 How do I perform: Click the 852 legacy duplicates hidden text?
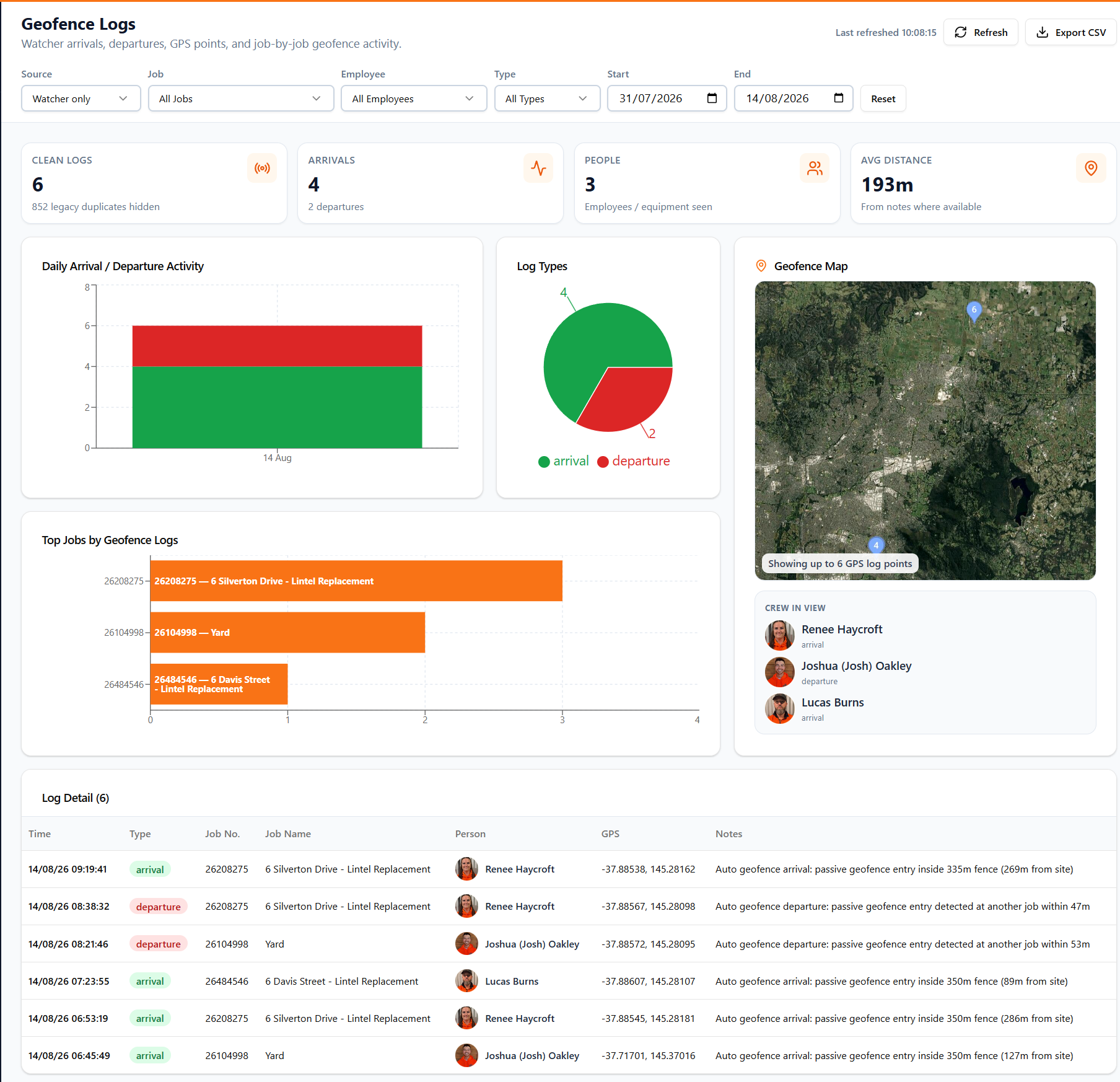tap(96, 206)
